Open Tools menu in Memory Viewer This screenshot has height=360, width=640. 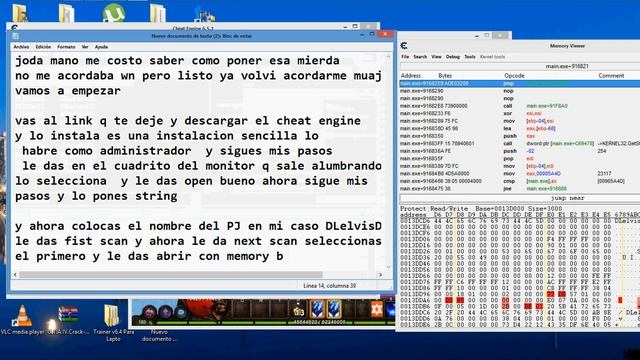click(470, 57)
